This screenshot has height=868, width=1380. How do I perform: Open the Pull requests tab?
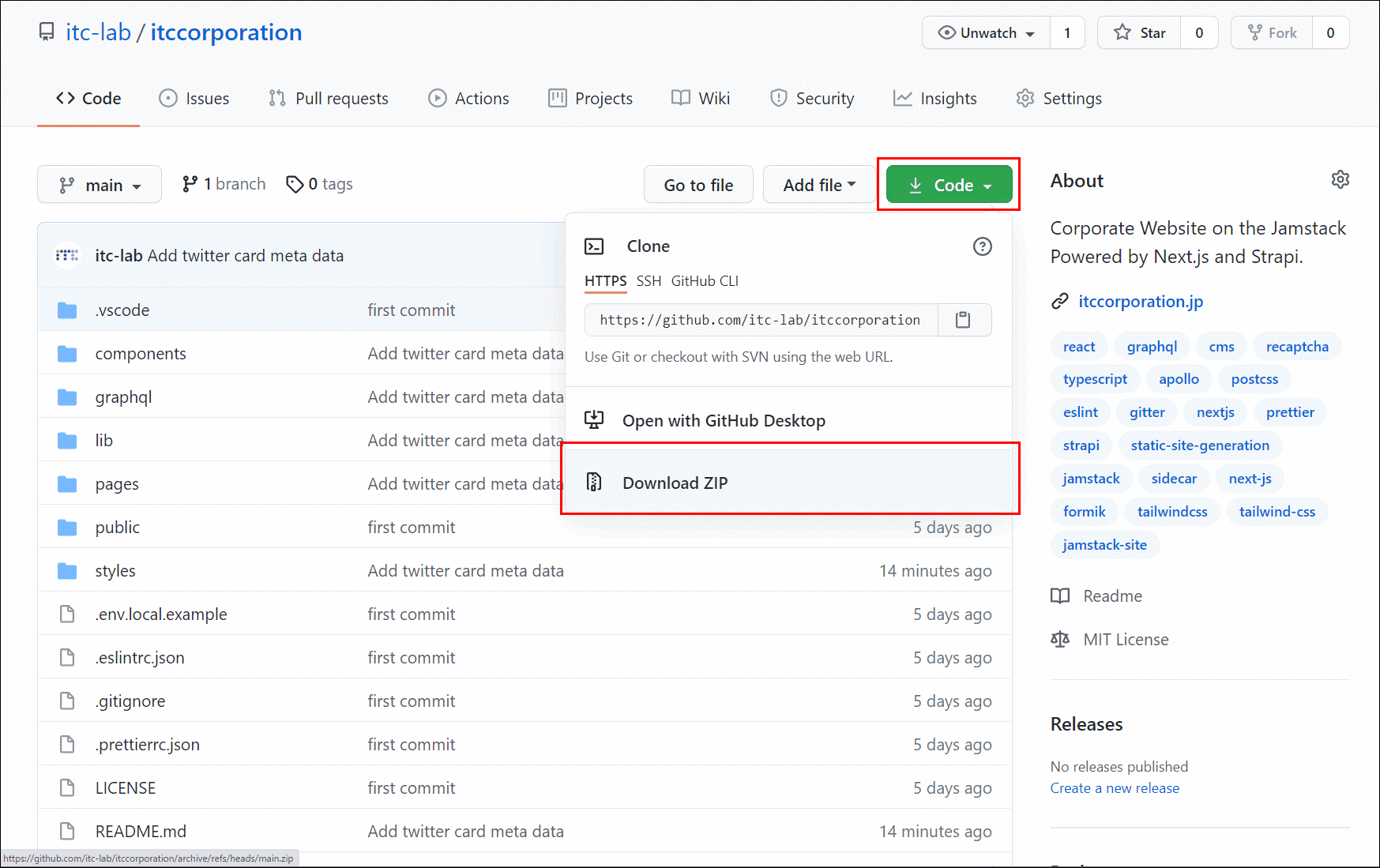329,98
